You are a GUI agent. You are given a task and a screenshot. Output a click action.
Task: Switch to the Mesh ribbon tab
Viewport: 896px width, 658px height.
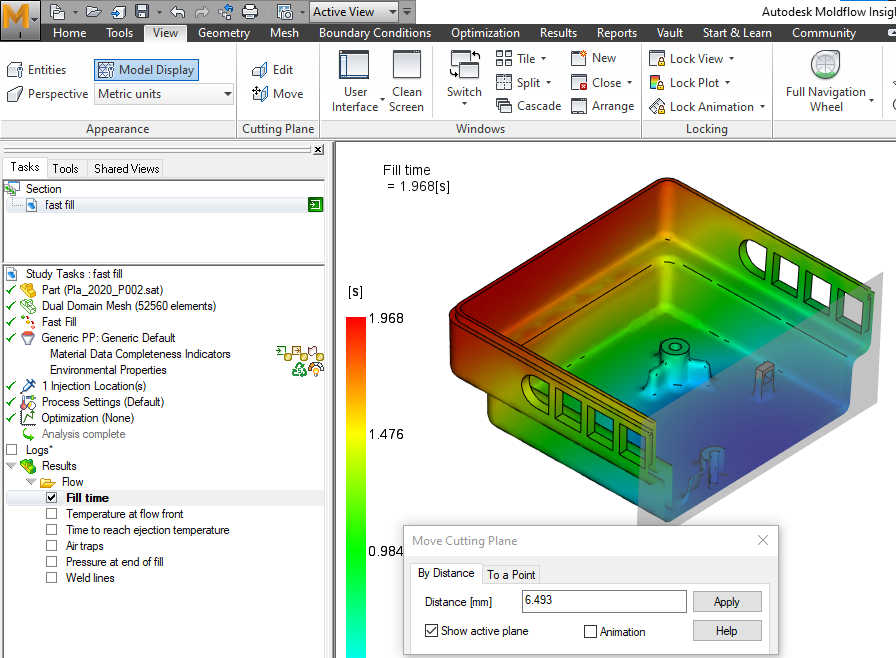pos(284,32)
